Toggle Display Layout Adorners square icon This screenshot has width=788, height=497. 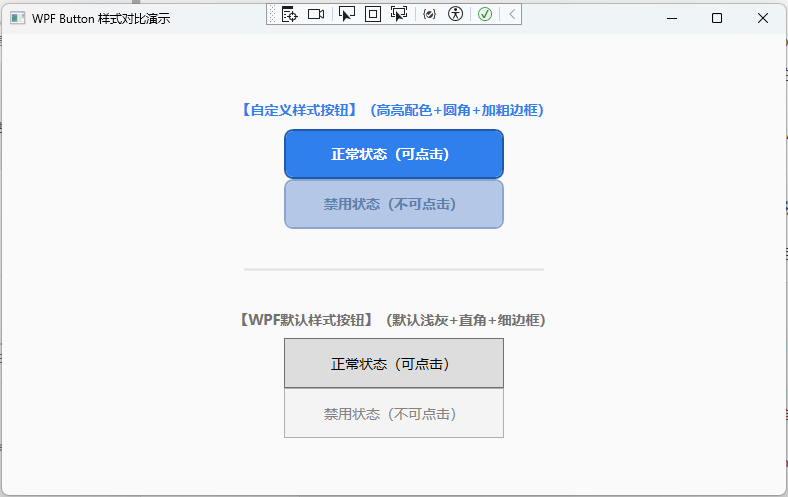pos(373,14)
